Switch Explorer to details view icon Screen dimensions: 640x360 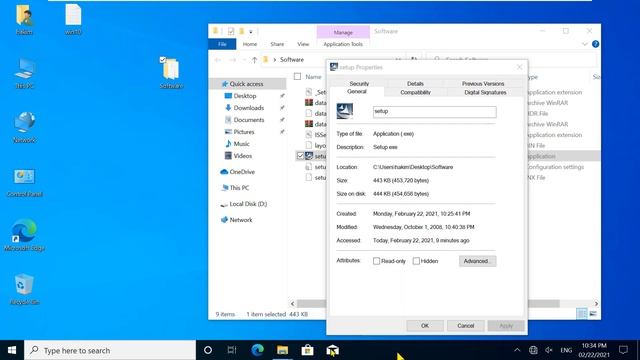[x=582, y=314]
